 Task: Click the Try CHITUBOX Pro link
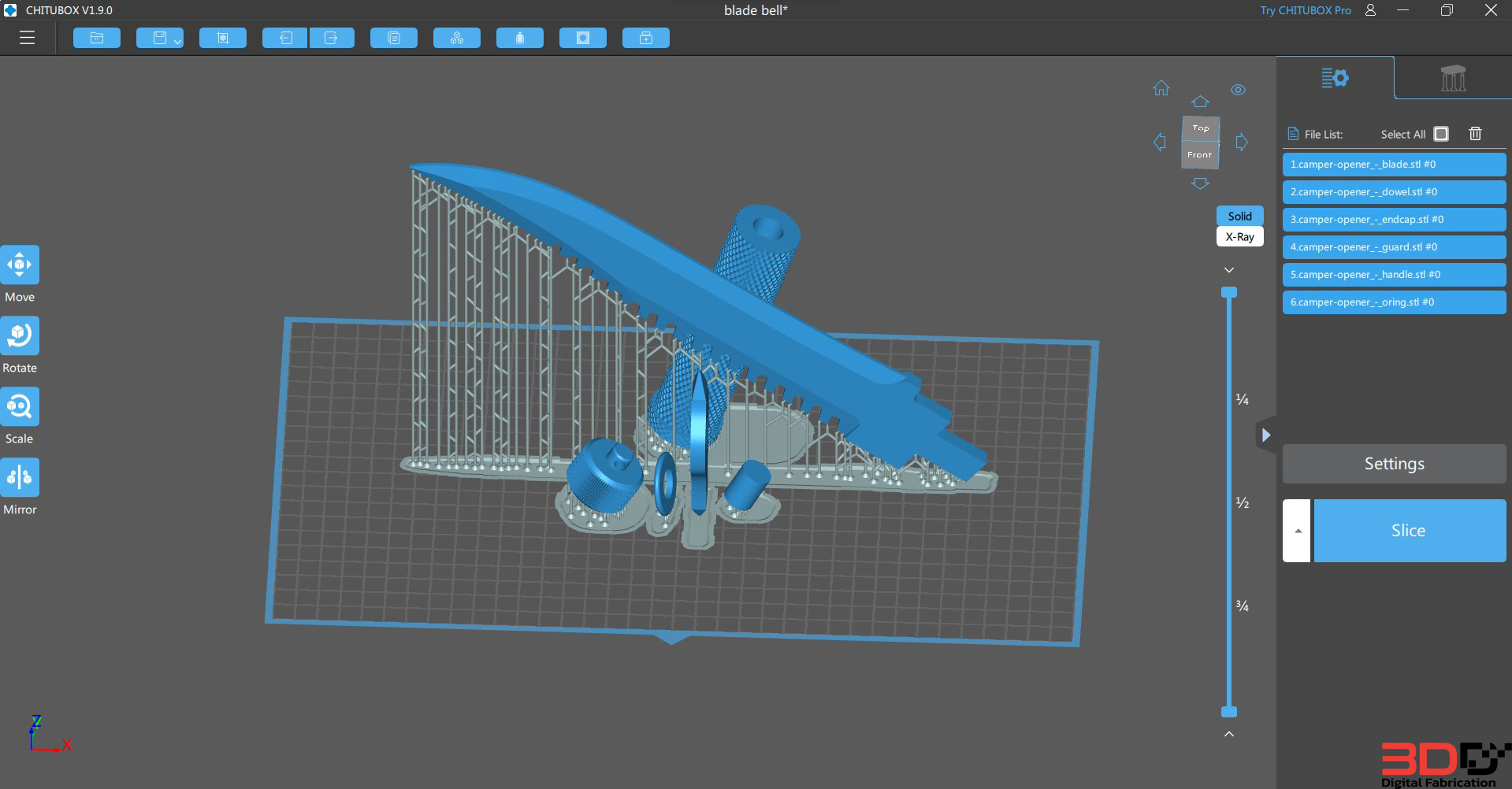pos(1306,10)
